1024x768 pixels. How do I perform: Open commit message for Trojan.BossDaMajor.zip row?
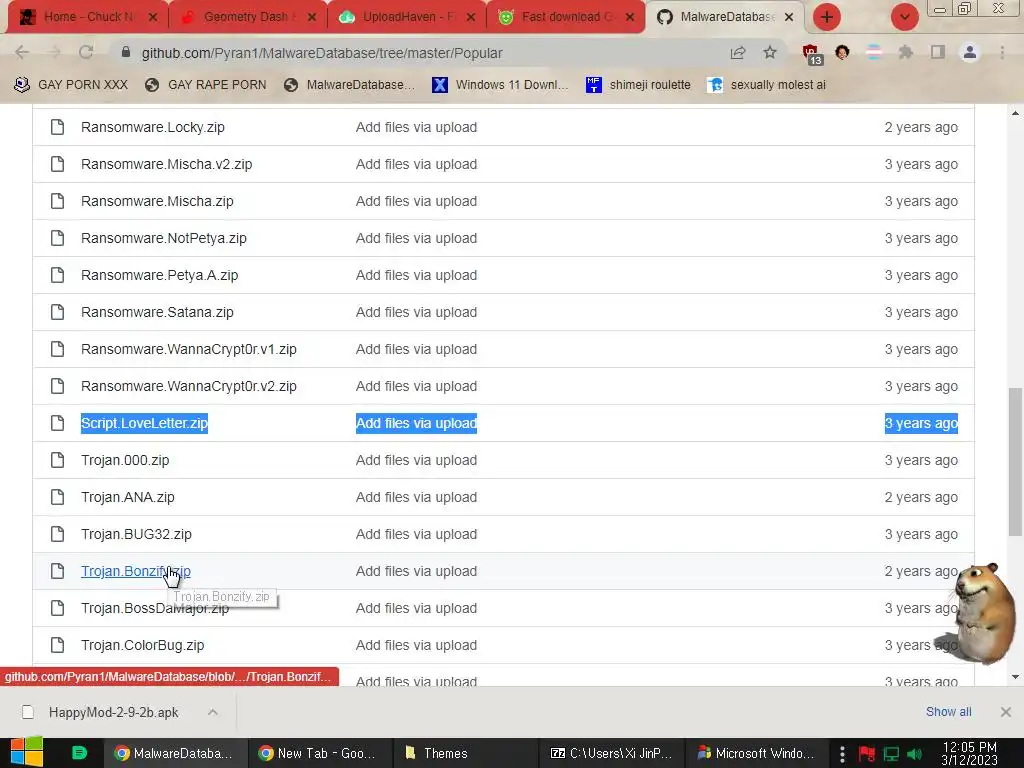click(x=416, y=608)
